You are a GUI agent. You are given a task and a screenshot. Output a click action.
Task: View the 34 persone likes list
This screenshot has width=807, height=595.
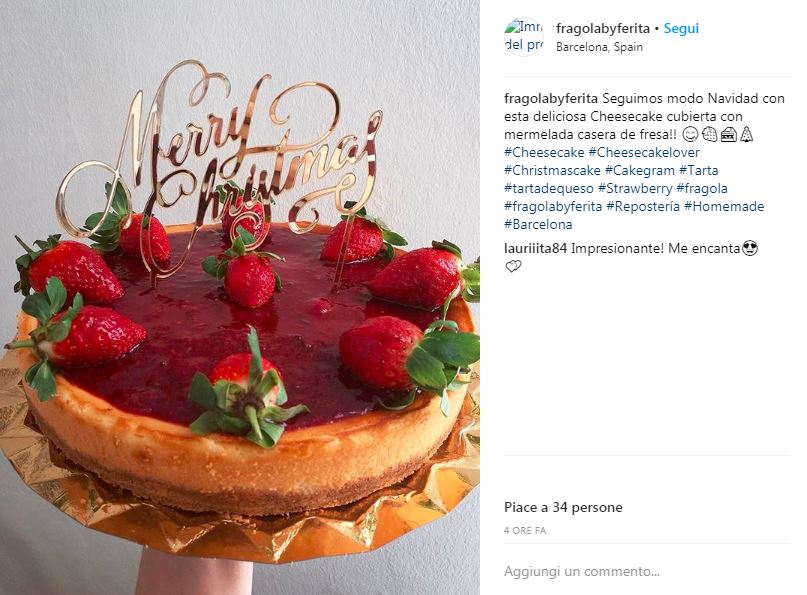pos(587,508)
